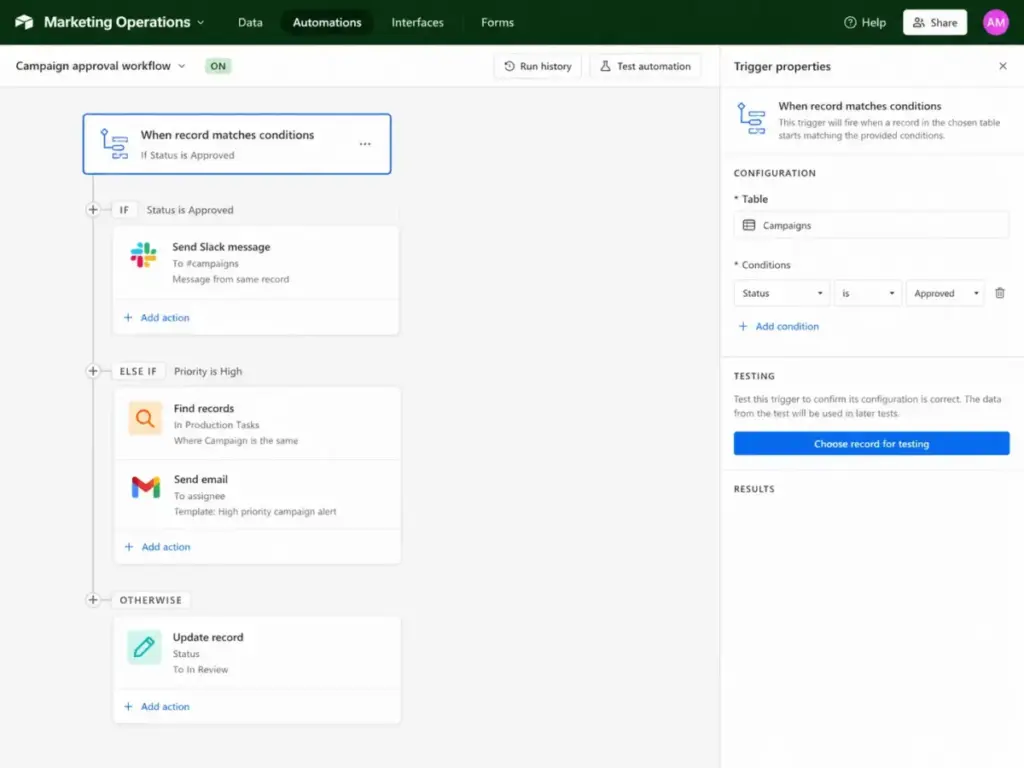Viewport: 1024px width, 768px height.
Task: Click the plus icon beside OTHERWISE
Action: (x=93, y=600)
